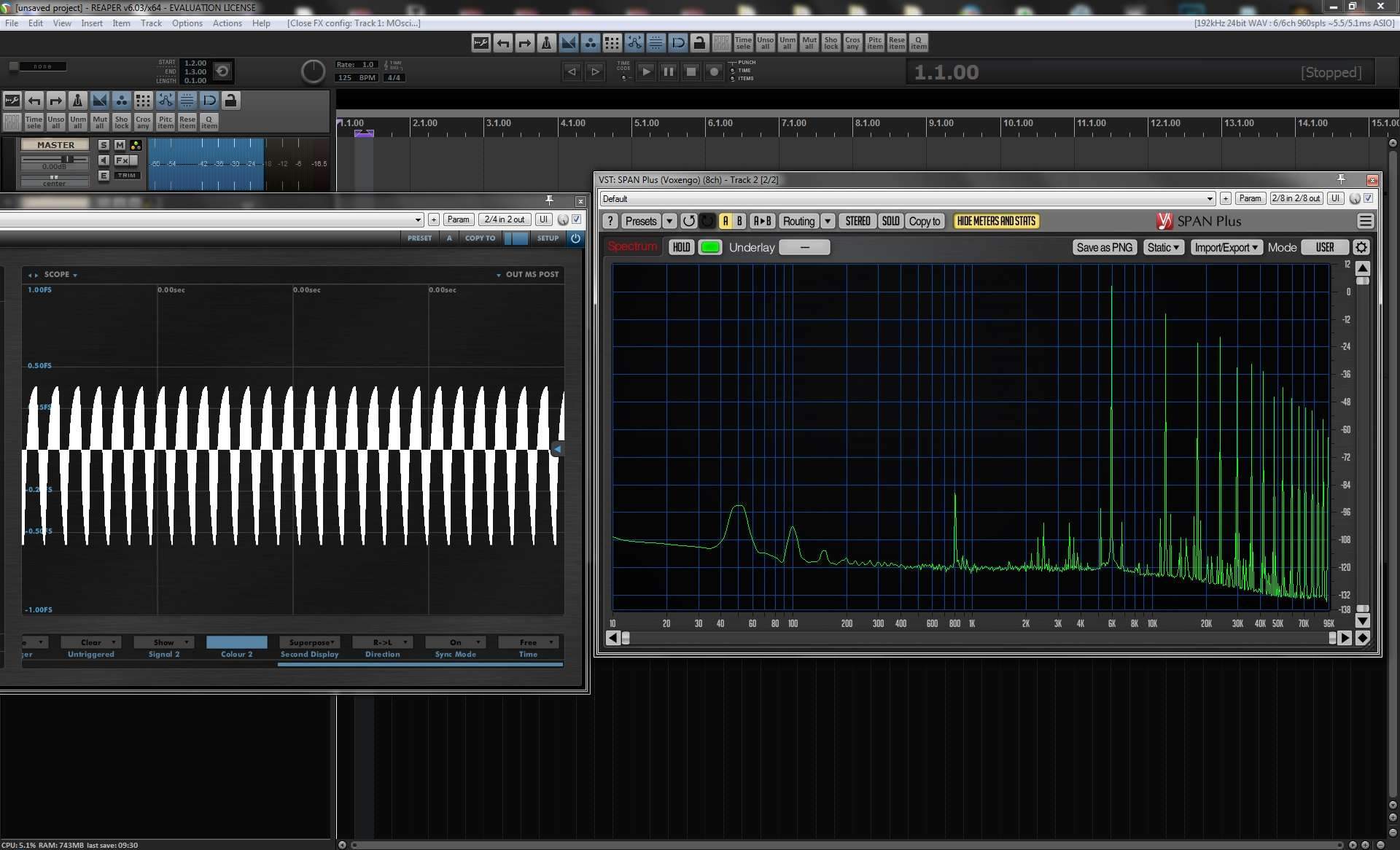The width and height of the screenshot is (1400, 850).
Task: Toggle transport repeat loop button
Action: coord(223,71)
